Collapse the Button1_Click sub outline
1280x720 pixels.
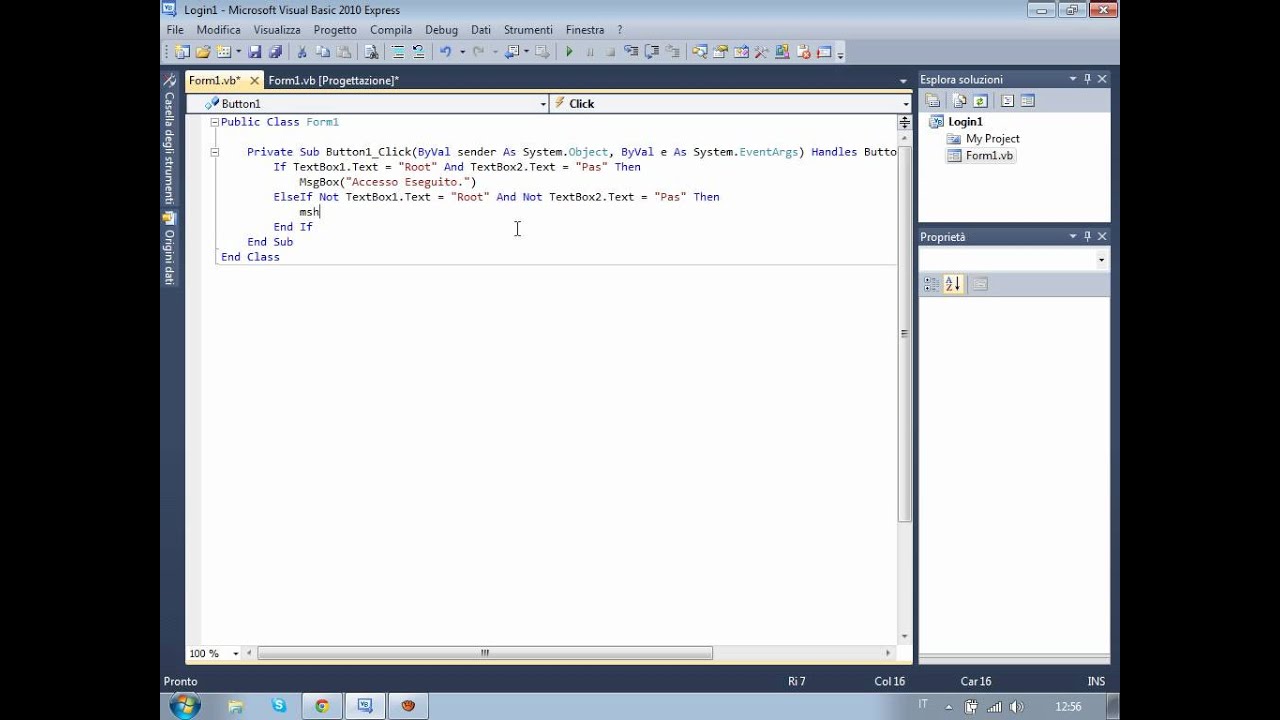(x=214, y=152)
